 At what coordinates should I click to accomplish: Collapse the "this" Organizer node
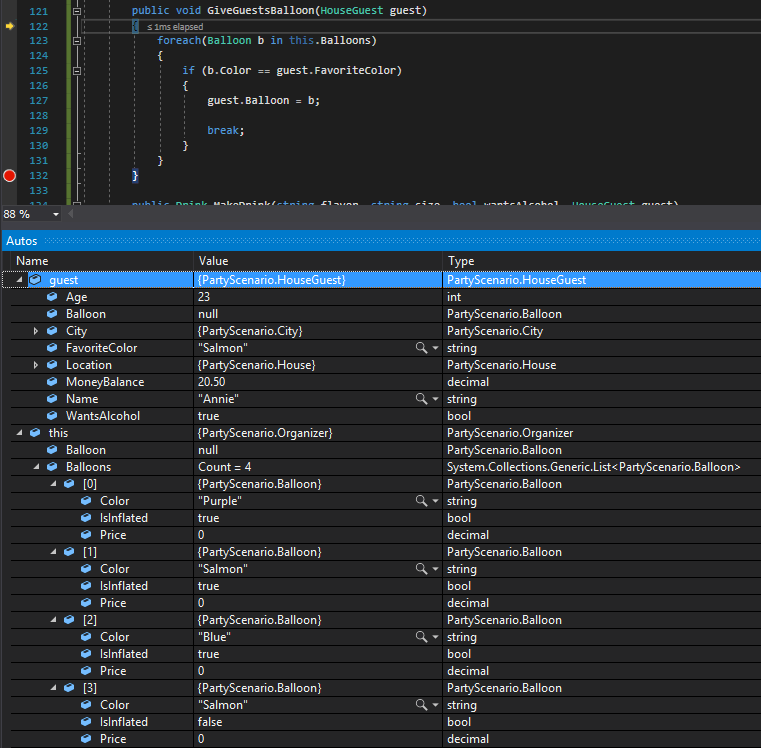click(19, 433)
